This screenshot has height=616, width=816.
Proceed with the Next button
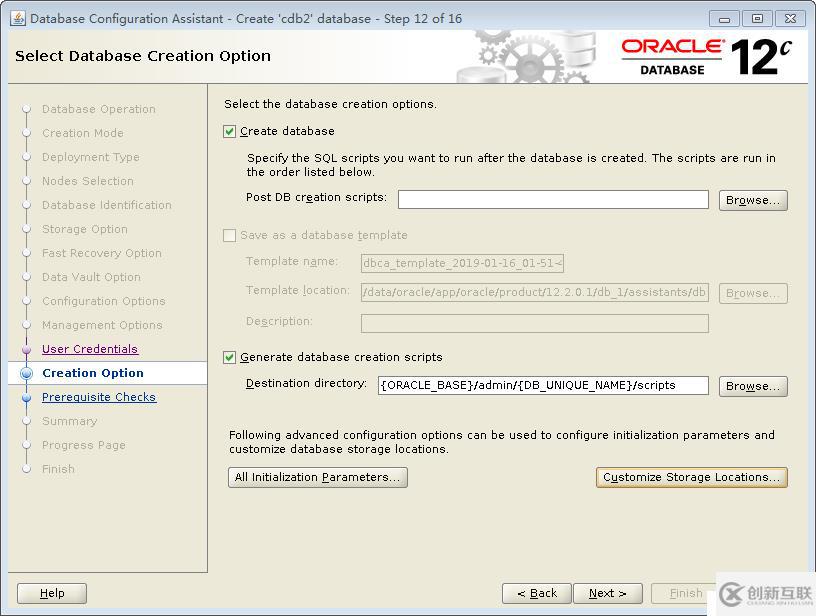point(608,593)
